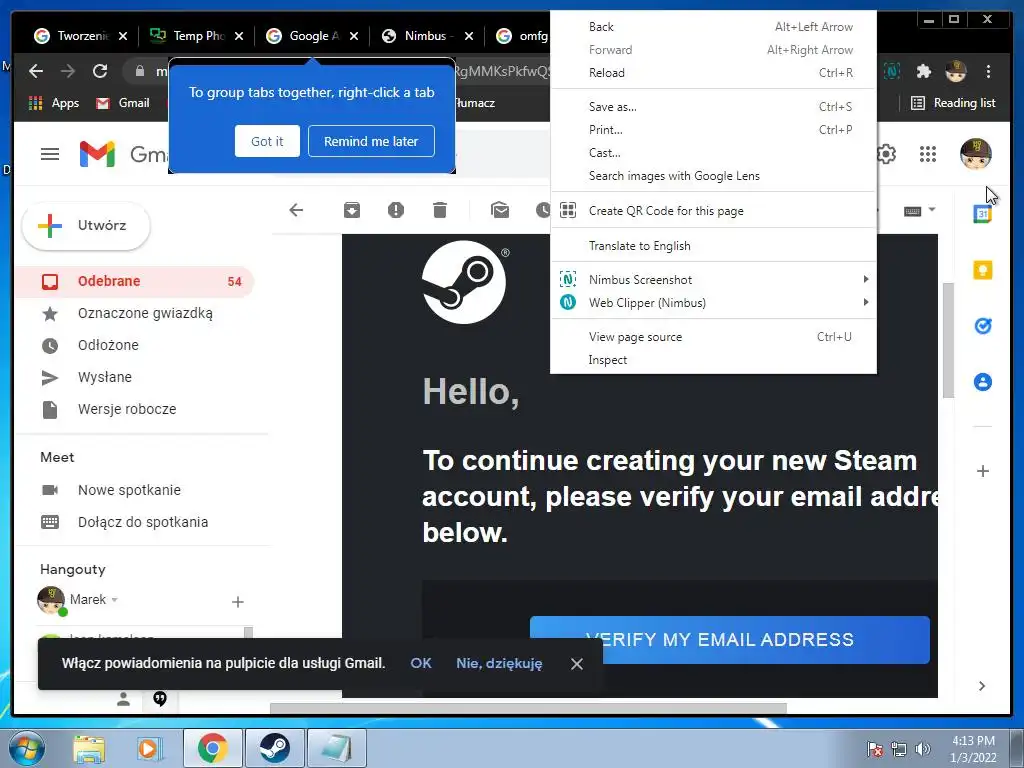Dismiss the Gmail notification prompt X
1024x768 pixels.
pos(576,664)
